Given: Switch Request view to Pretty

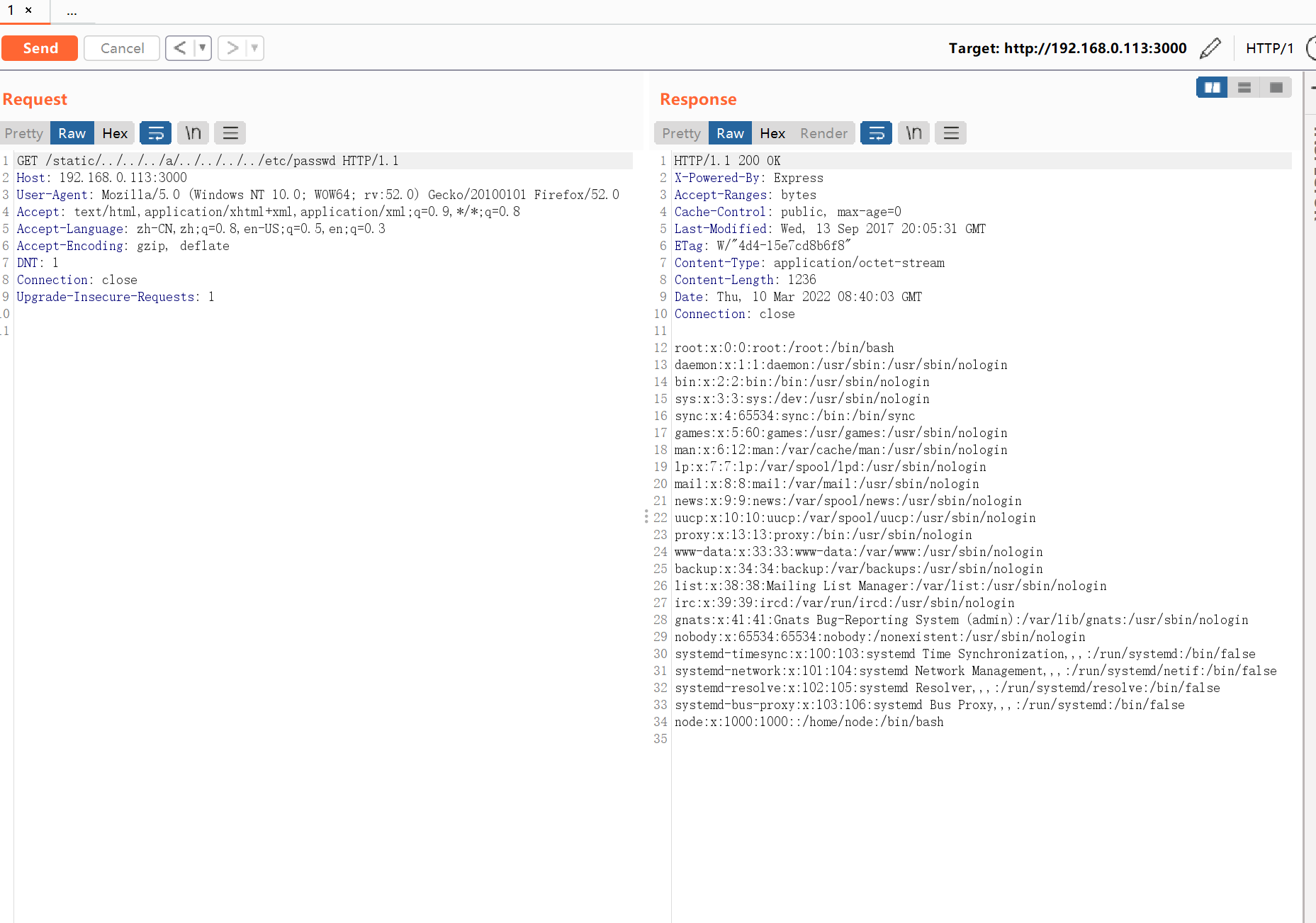Looking at the screenshot, I should [24, 133].
